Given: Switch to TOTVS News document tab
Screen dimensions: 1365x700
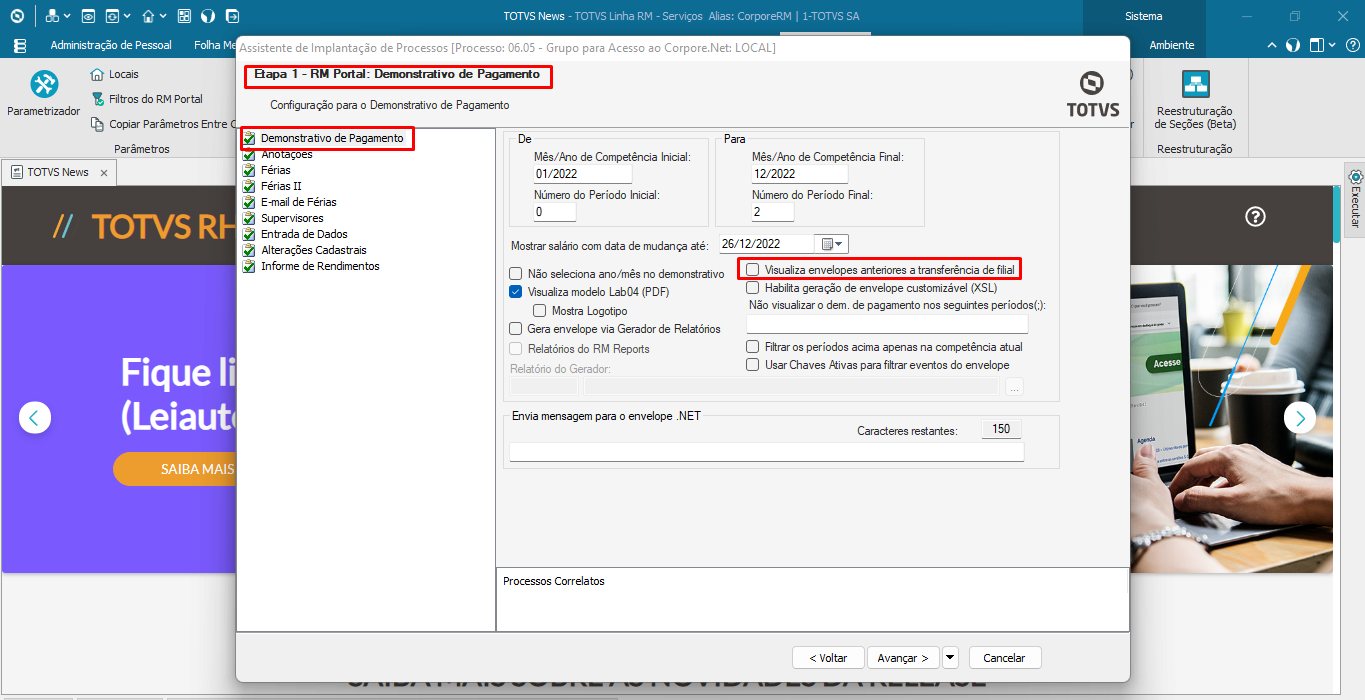Looking at the screenshot, I should (59, 172).
